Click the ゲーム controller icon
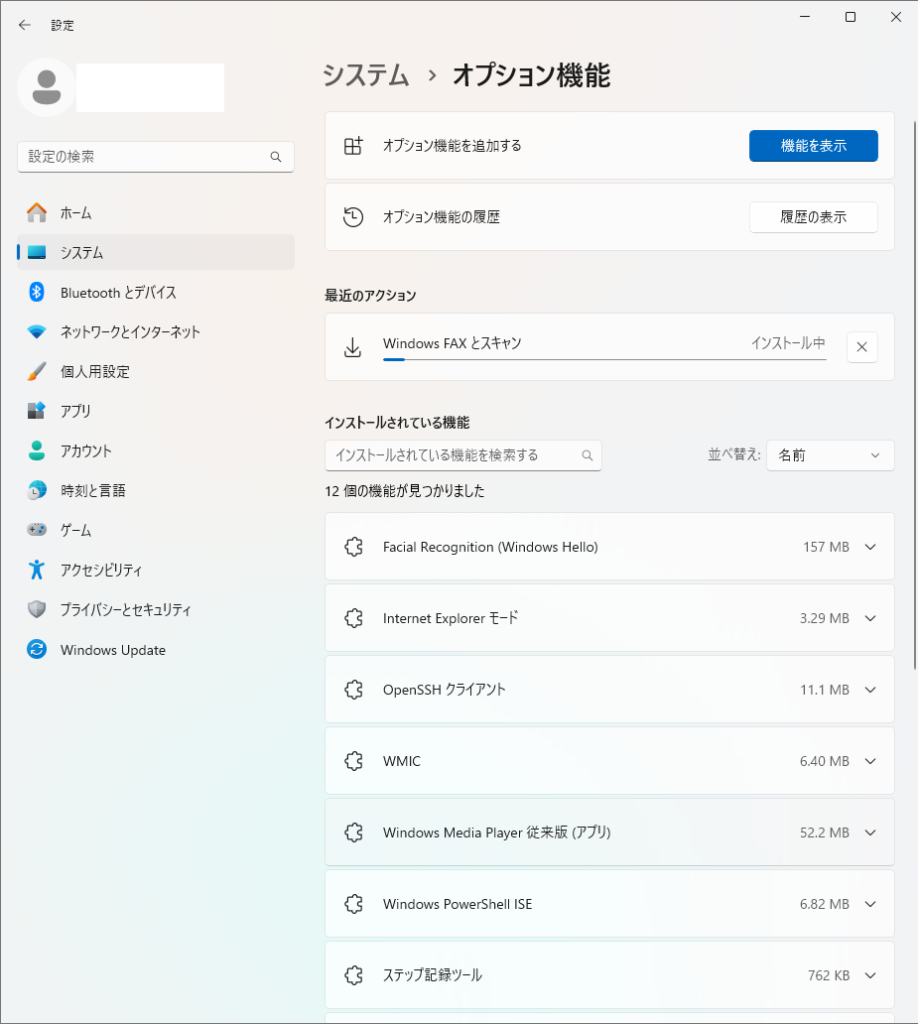This screenshot has height=1024, width=918. [37, 530]
